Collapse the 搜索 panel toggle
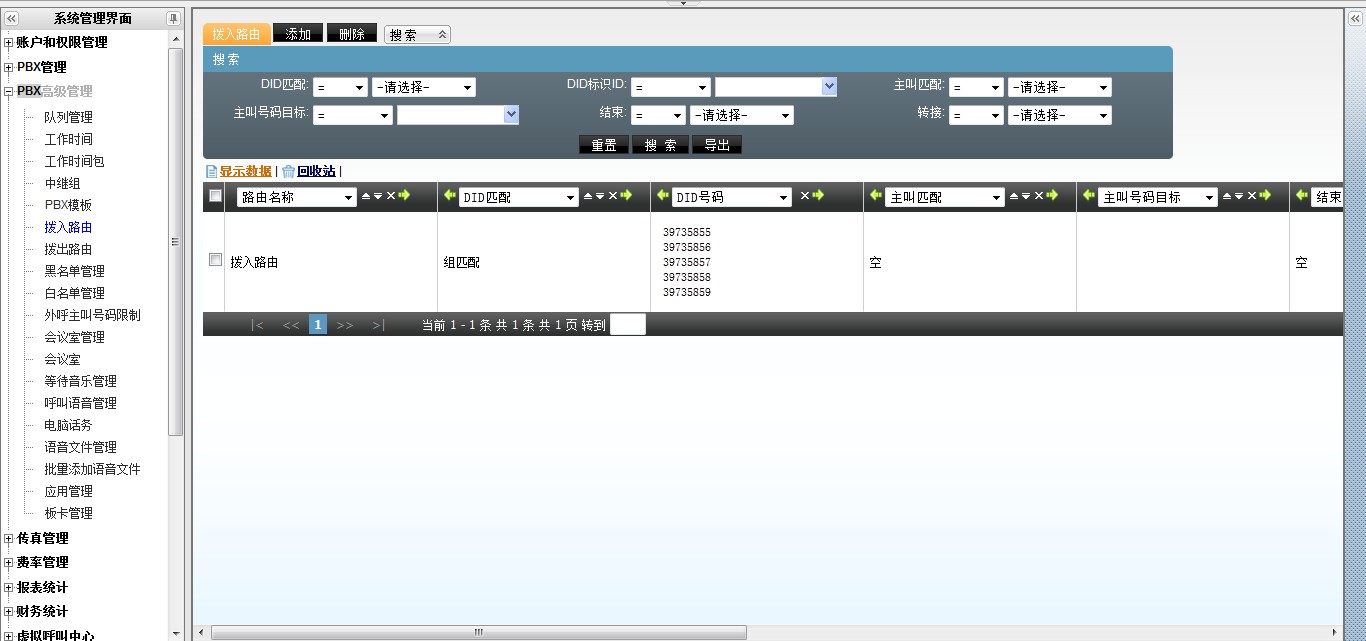 pyautogui.click(x=417, y=35)
